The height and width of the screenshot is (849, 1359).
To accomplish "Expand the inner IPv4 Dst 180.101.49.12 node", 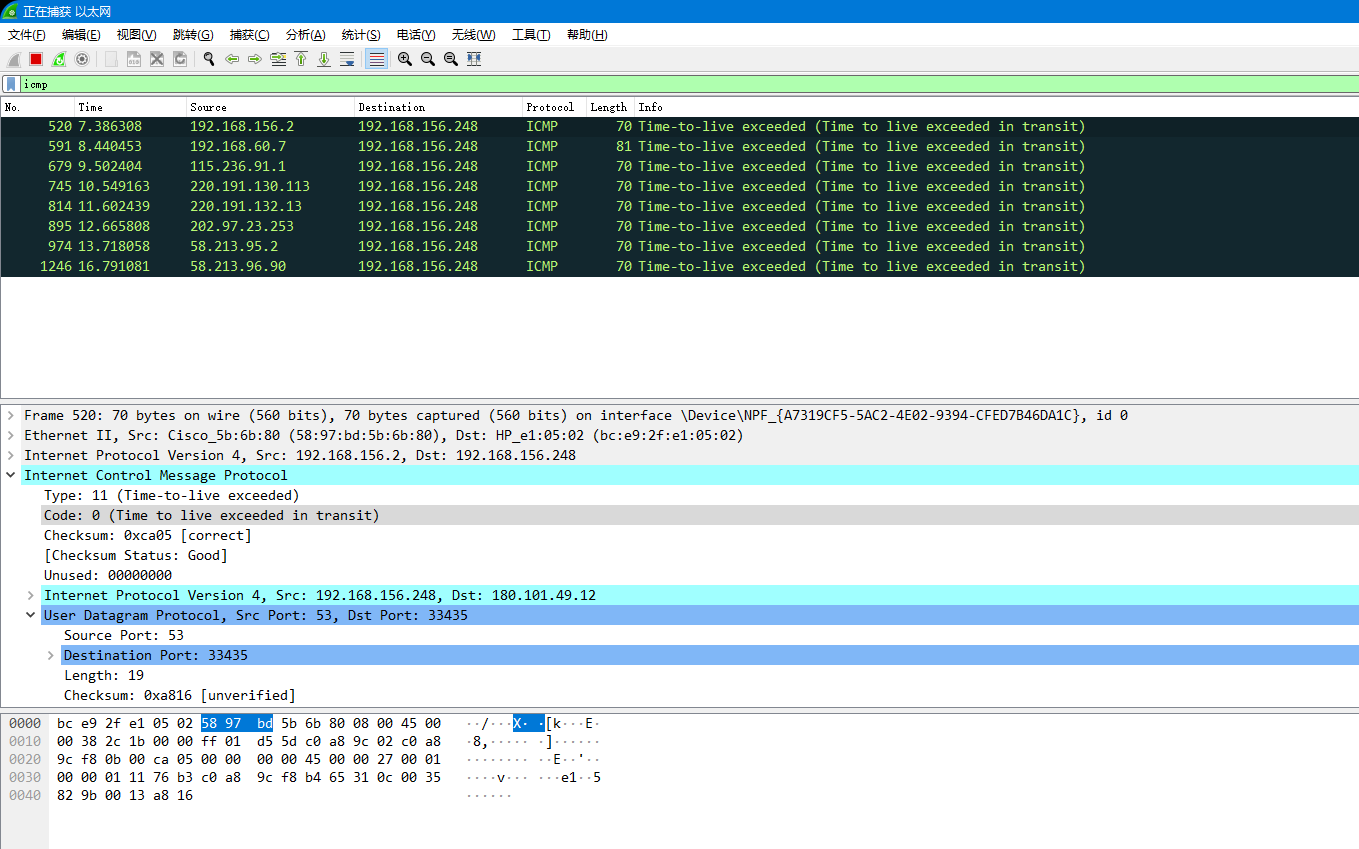I will [x=31, y=595].
